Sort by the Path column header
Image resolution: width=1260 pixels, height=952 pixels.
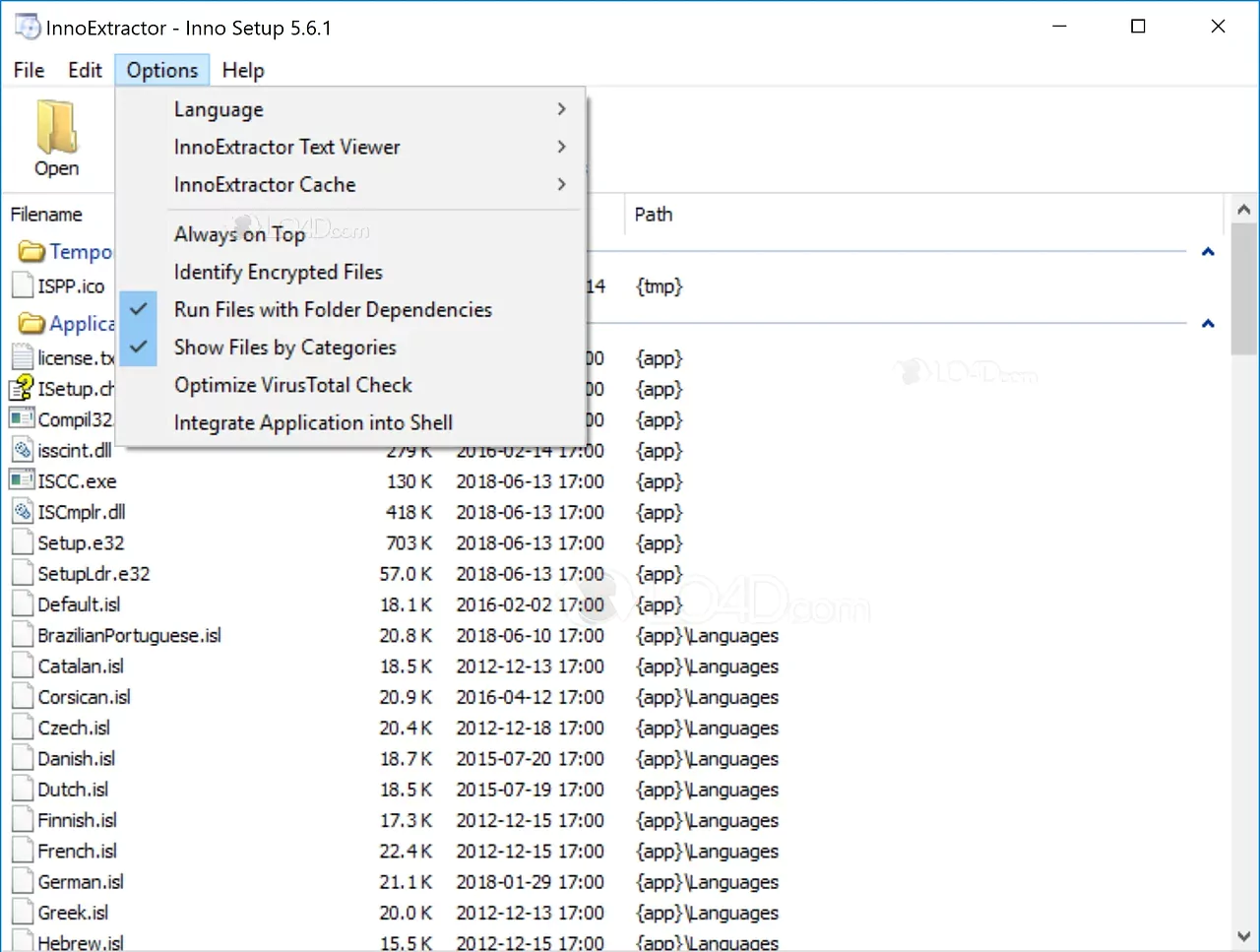(654, 215)
